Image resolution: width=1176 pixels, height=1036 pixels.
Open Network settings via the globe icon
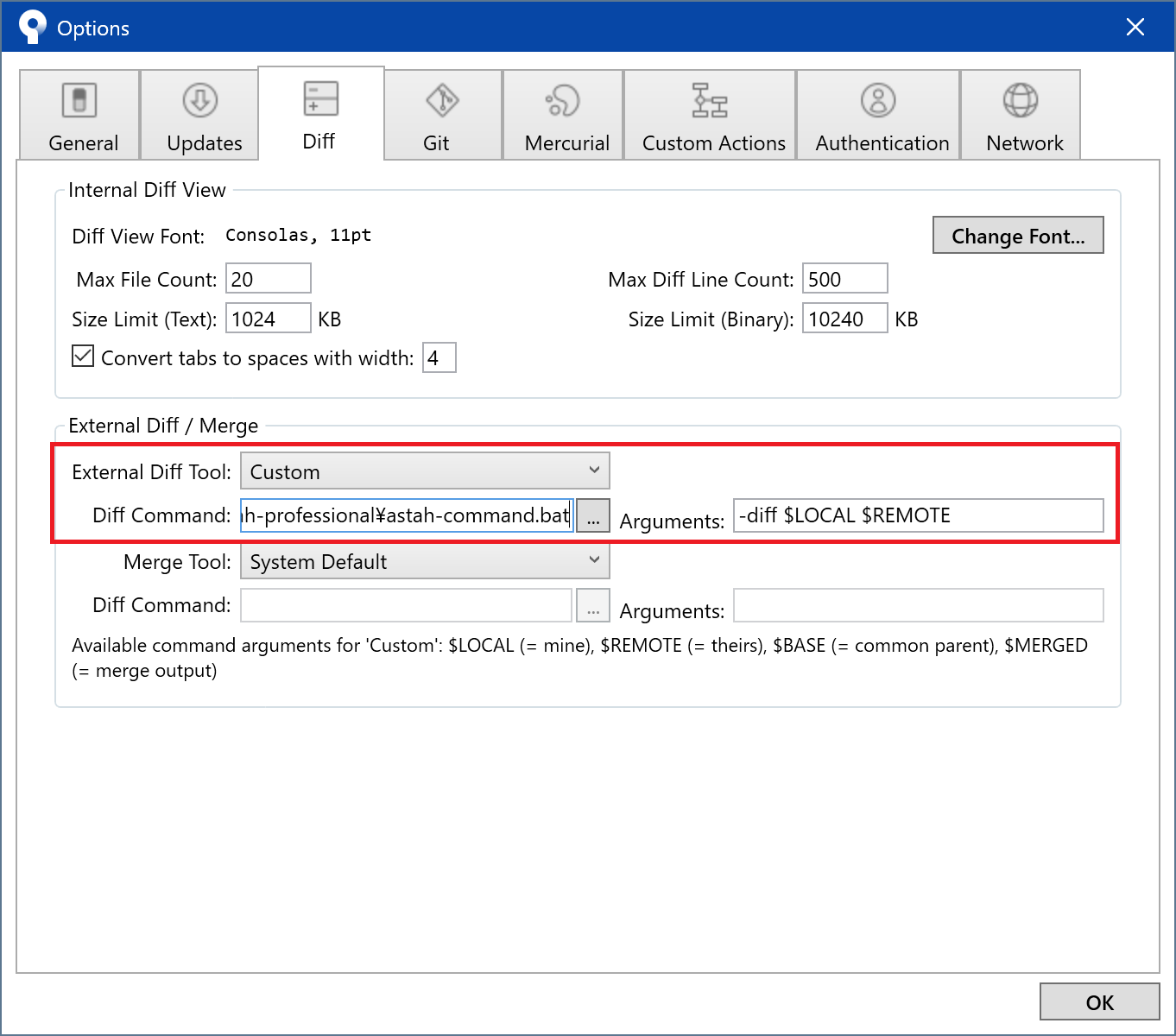[1021, 100]
